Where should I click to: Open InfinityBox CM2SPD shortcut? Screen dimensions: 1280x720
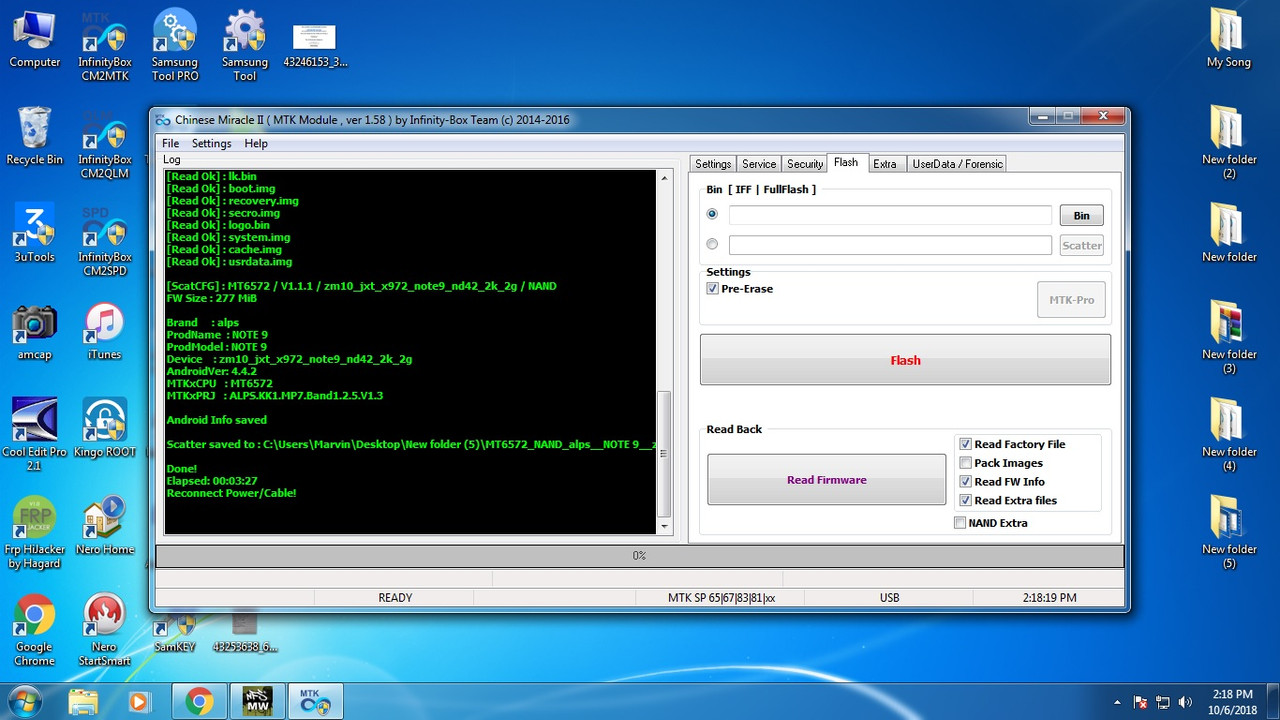pyautogui.click(x=105, y=240)
